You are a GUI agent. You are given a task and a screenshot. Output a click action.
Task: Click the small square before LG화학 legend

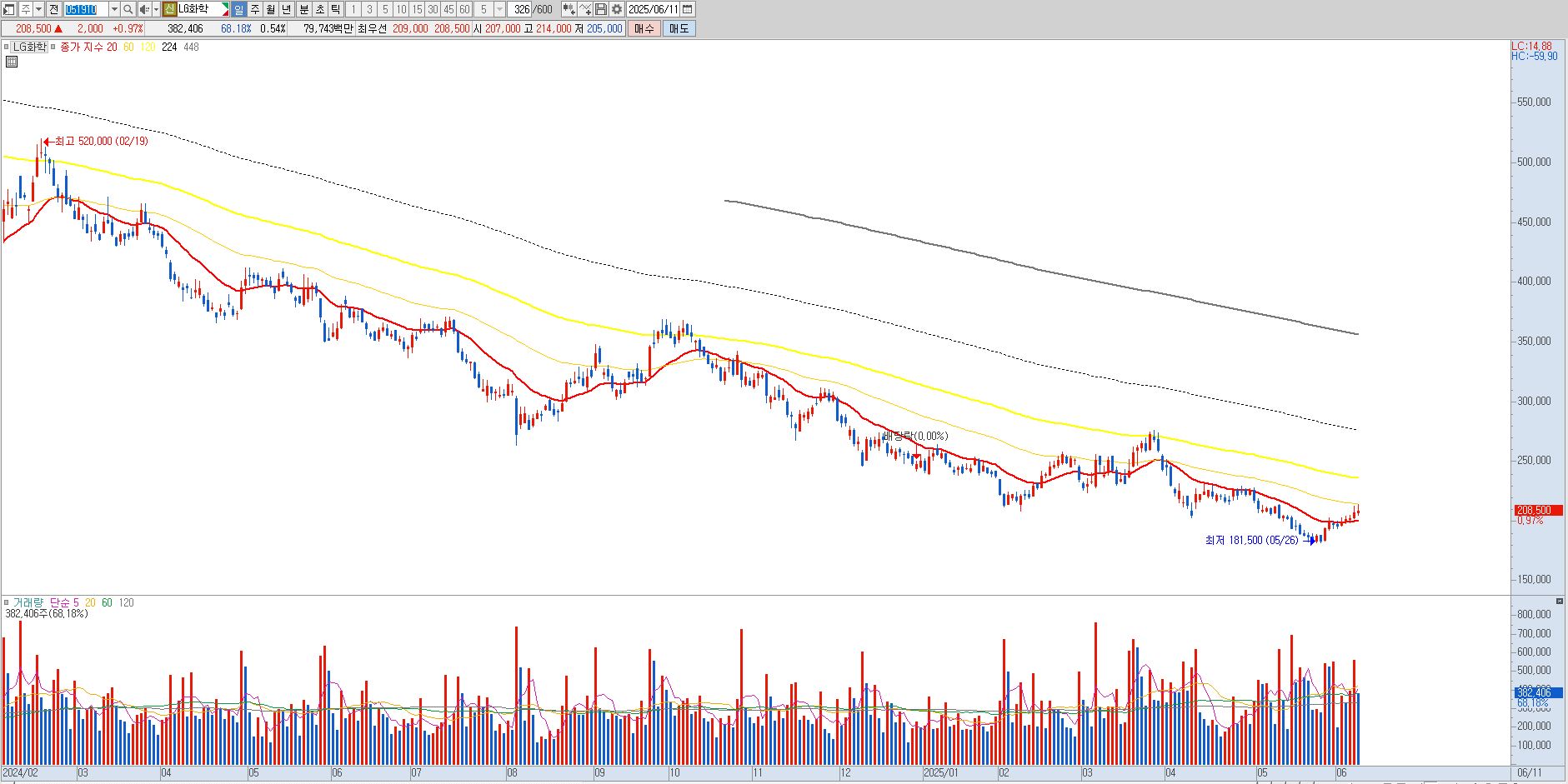click(x=7, y=47)
